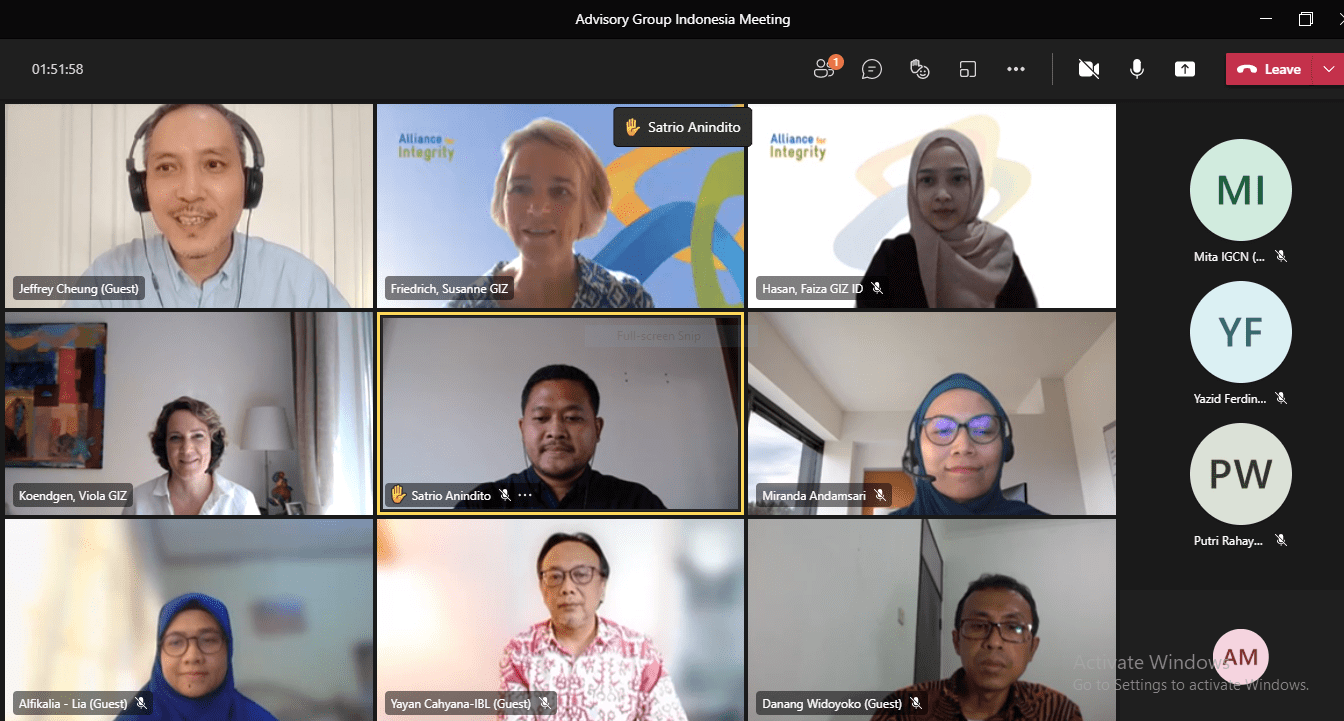The image size is (1344, 721).
Task: Open the share content tray
Action: tap(1185, 69)
